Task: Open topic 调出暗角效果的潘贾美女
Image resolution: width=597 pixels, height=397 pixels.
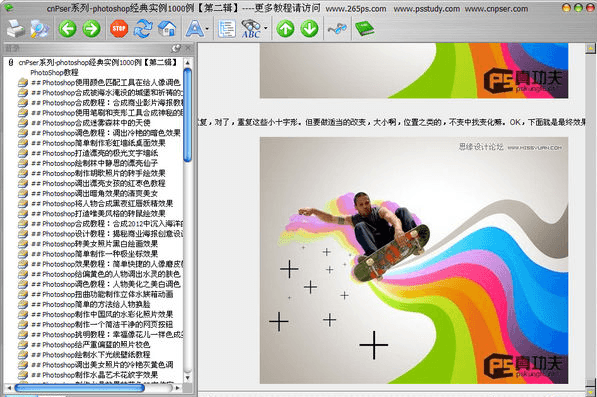Action: pyautogui.click(x=94, y=193)
